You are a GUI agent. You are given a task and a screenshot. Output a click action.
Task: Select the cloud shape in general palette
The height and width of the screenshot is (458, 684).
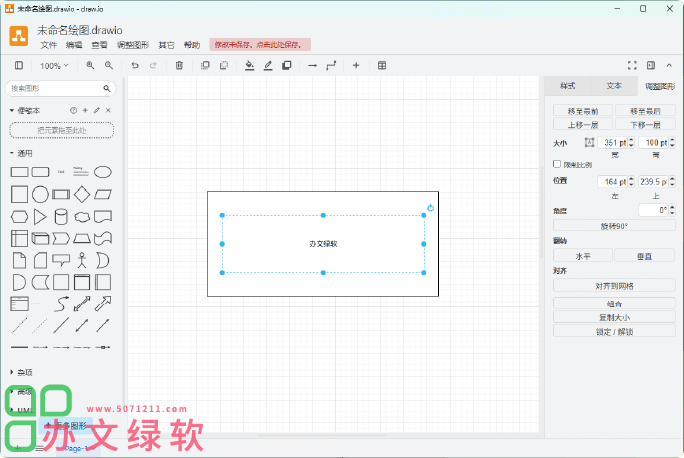tap(82, 217)
